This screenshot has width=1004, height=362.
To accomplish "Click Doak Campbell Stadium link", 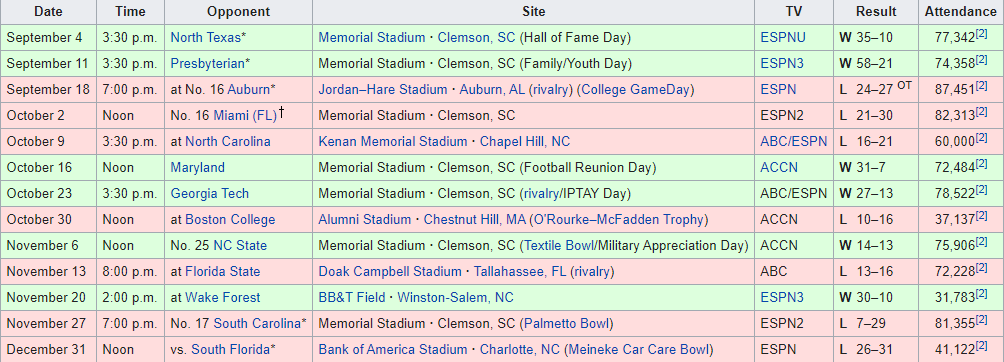I will 390,272.
